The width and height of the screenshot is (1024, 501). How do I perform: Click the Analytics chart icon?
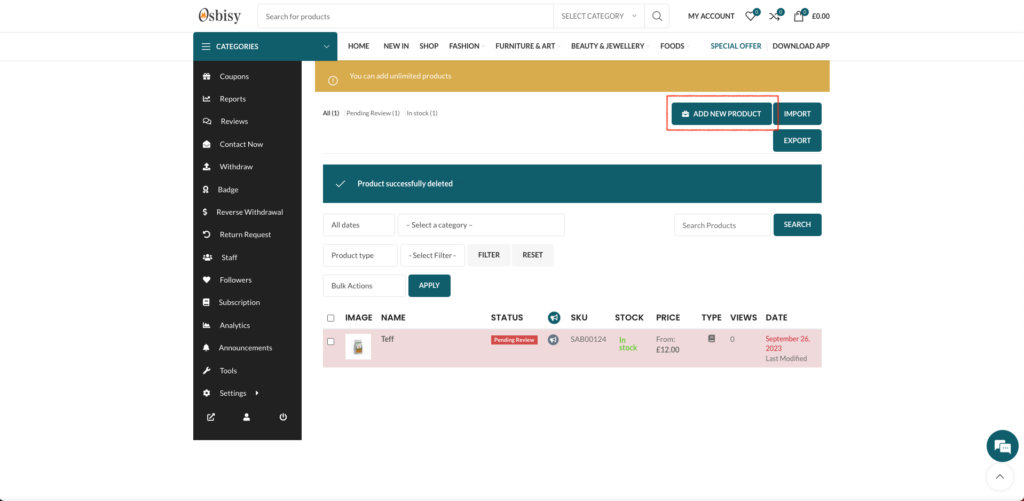coord(206,325)
